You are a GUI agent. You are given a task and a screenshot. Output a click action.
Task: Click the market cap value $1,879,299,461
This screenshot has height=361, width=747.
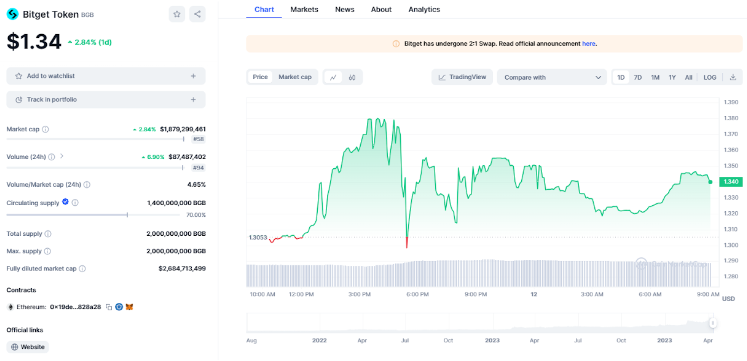click(x=183, y=129)
